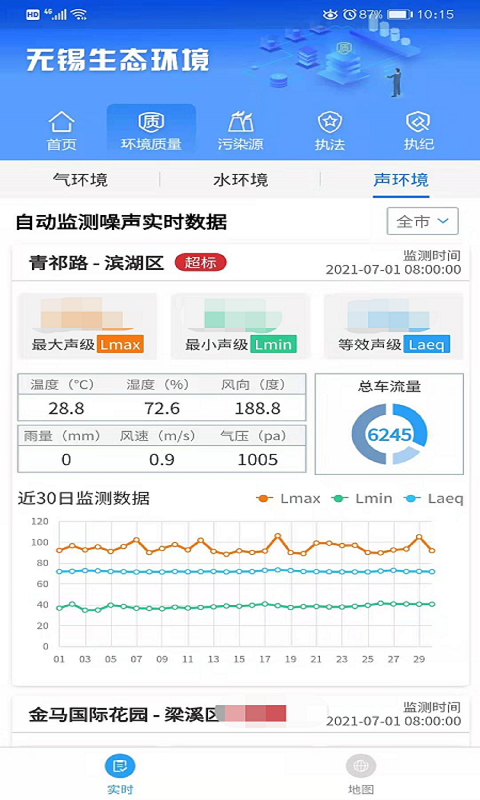Open the 金马国际花园 - 梁溪区 station title
The width and height of the screenshot is (480, 800).
[x=124, y=715]
